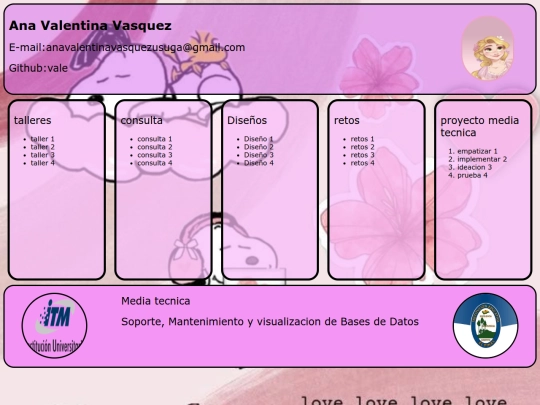
Task: Click Soporte, Mantenimiento y visualizacion de Bases de Datos
Action: (270, 322)
